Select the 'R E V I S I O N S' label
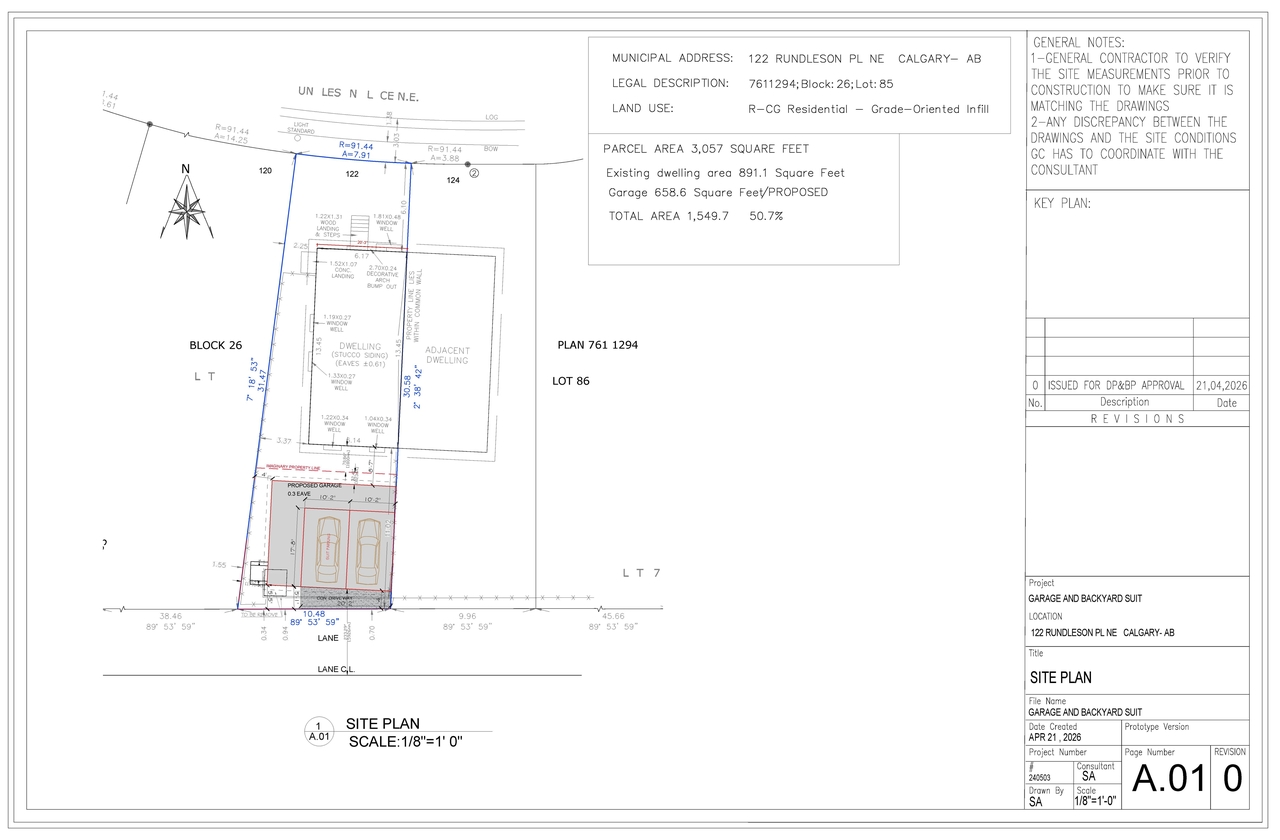This screenshot has width=1280, height=840. click(x=1137, y=419)
